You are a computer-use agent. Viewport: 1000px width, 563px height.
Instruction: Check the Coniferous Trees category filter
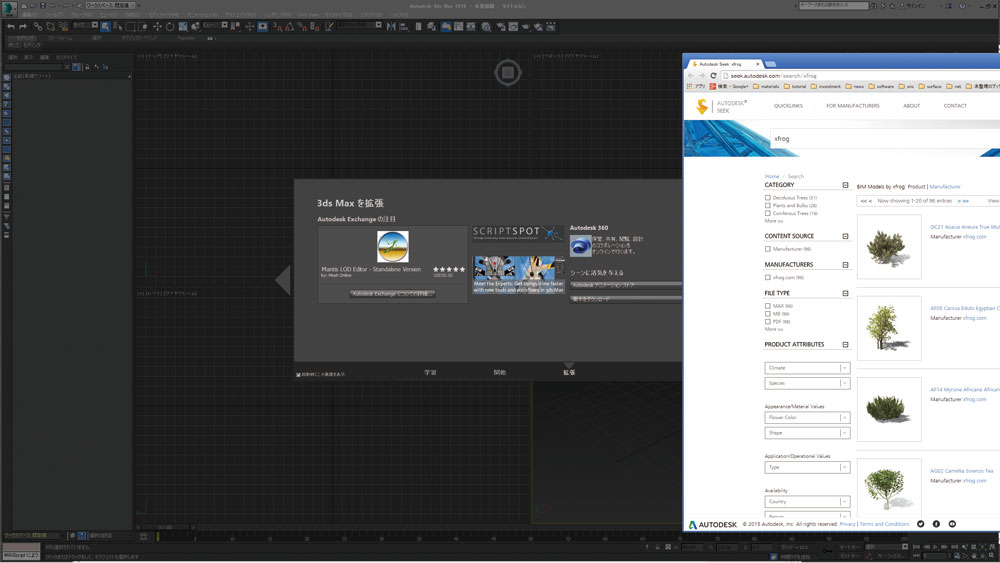768,213
